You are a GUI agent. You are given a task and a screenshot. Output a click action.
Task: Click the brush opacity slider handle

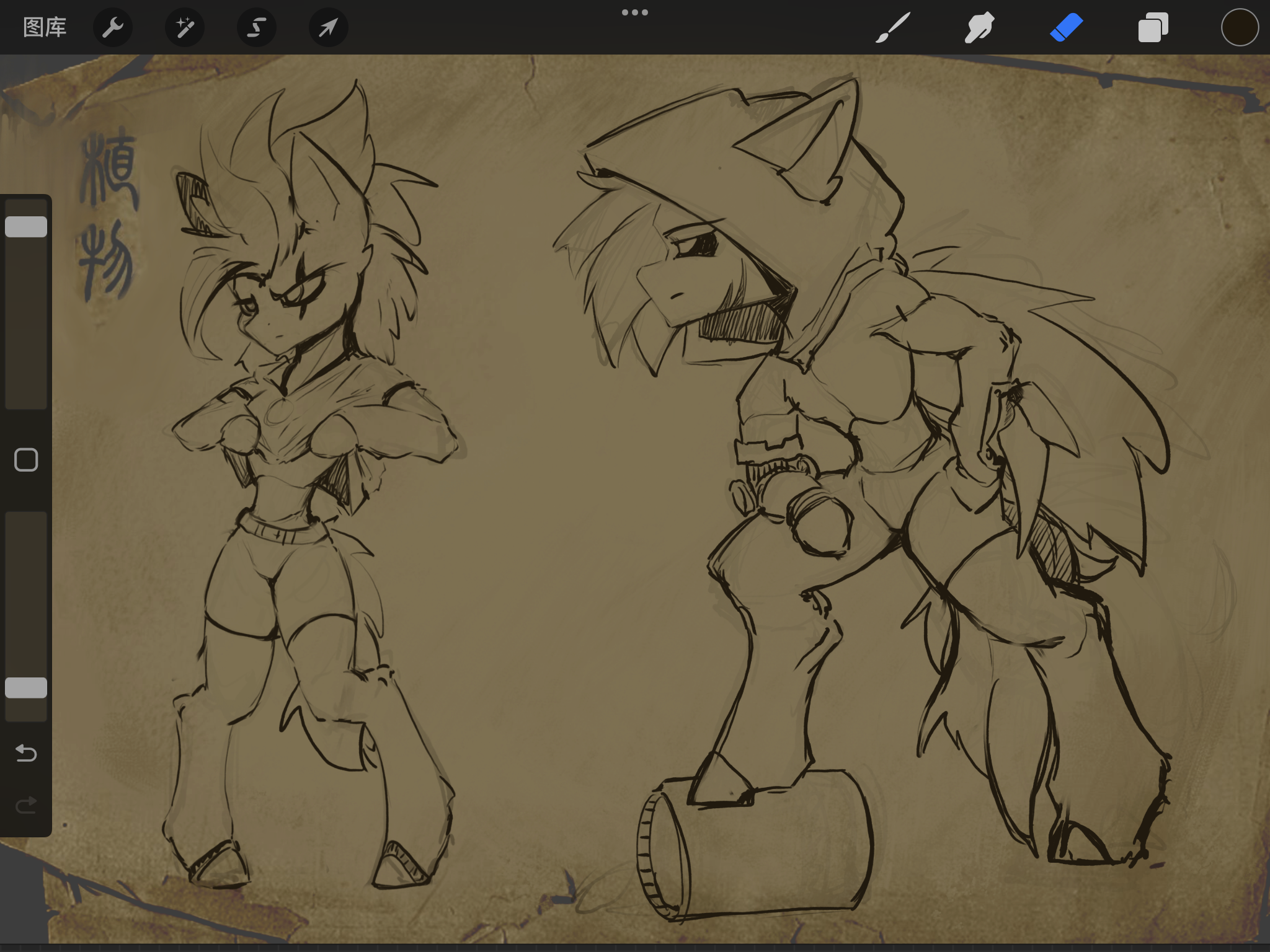click(26, 688)
